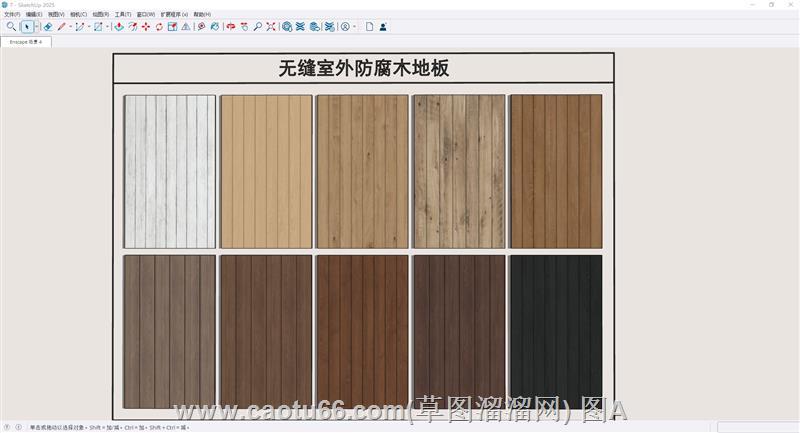
Task: Activate the Arc drawing tool
Action: (x=80, y=27)
